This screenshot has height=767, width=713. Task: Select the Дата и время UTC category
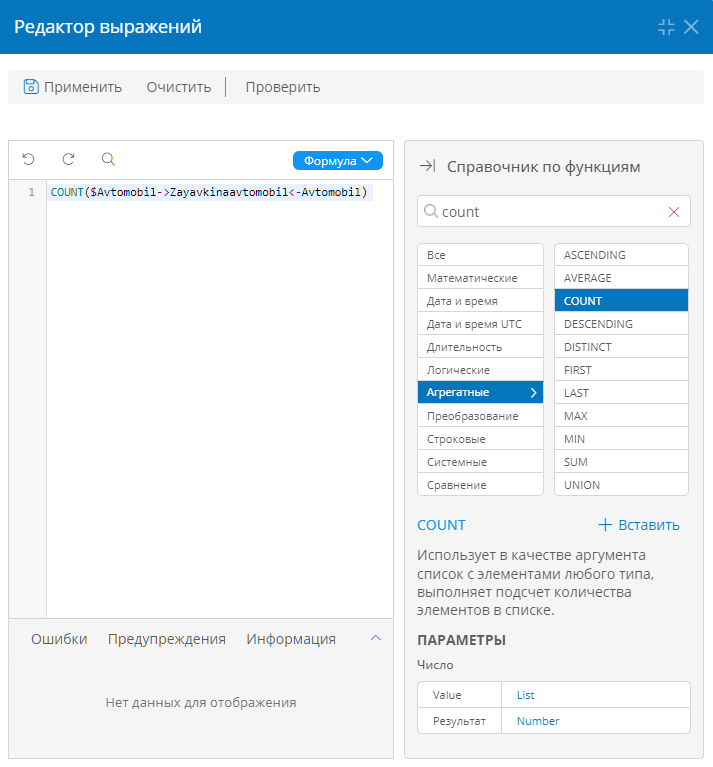pos(480,324)
